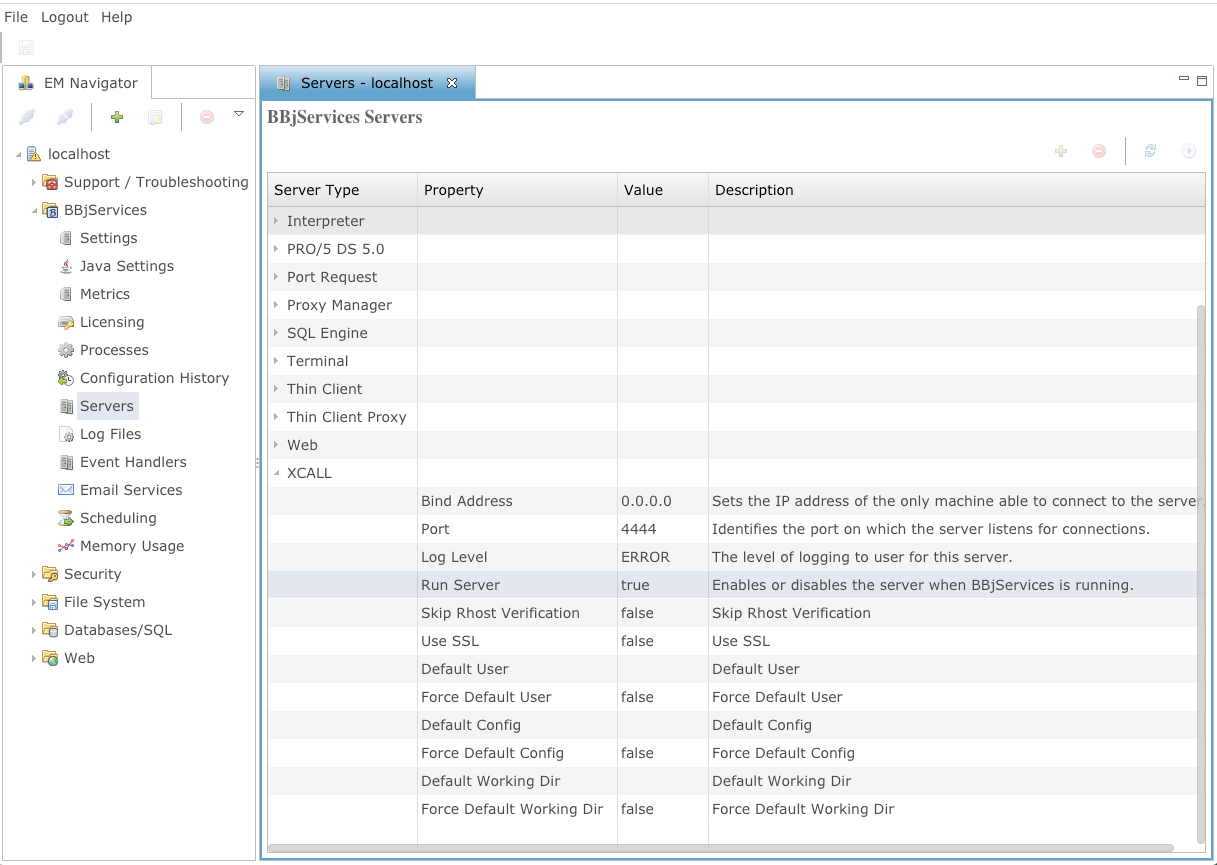Screen dimensions: 1217x865
Task: Minimize the Servers editor panel
Action: point(1184,79)
